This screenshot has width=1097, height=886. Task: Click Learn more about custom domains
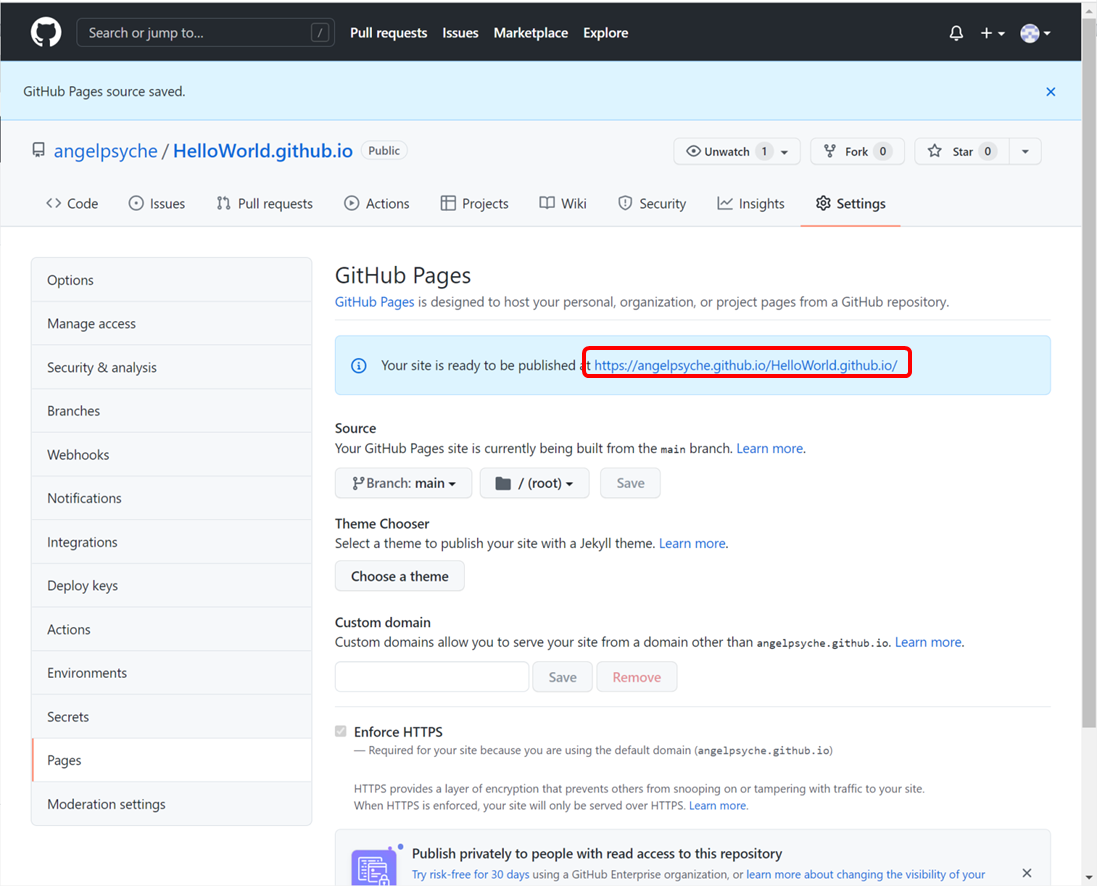928,642
